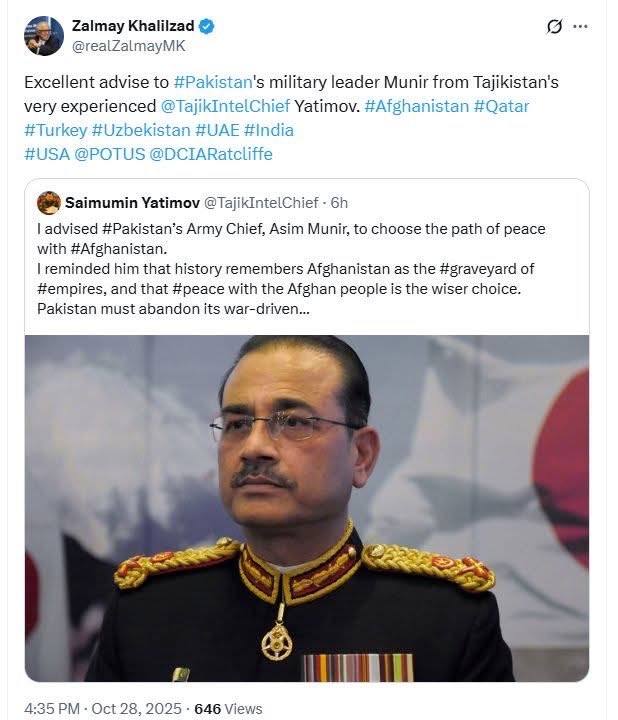The width and height of the screenshot is (618, 720).
Task: Click the blue verified badge
Action: click(x=207, y=26)
